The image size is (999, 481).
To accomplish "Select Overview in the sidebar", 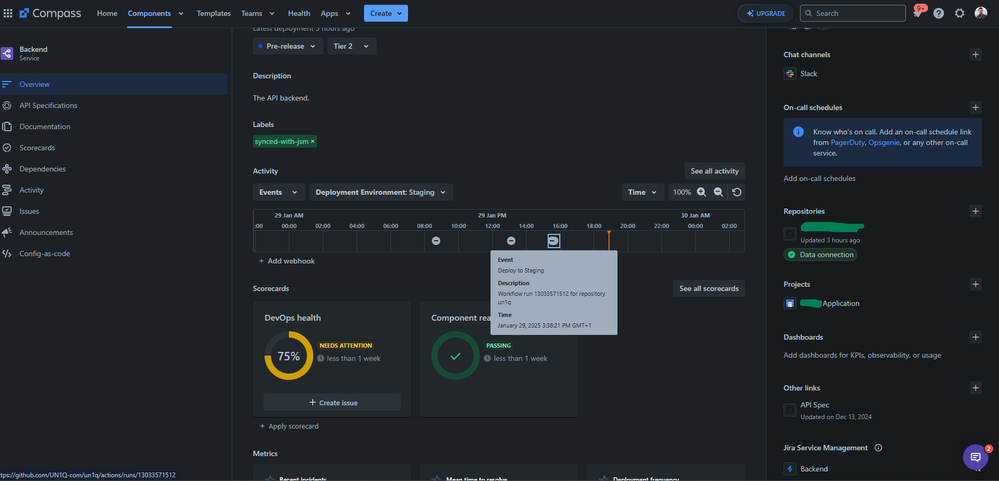I will tap(113, 84).
